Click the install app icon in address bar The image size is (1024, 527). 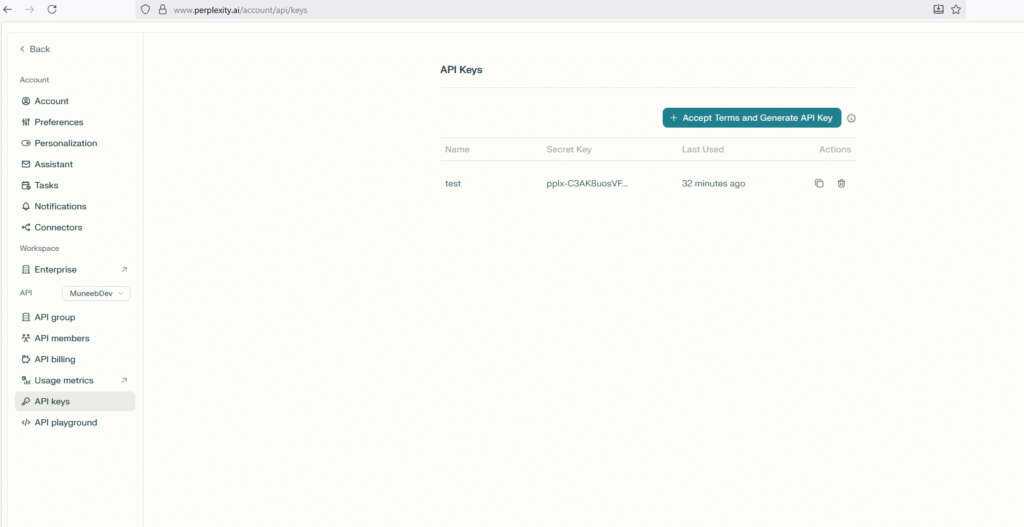pos(938,9)
